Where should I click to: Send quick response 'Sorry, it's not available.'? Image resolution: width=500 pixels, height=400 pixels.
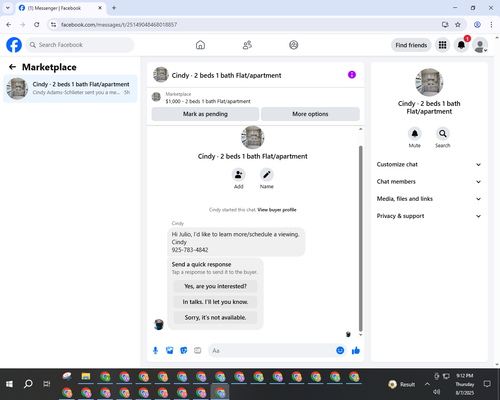215,317
